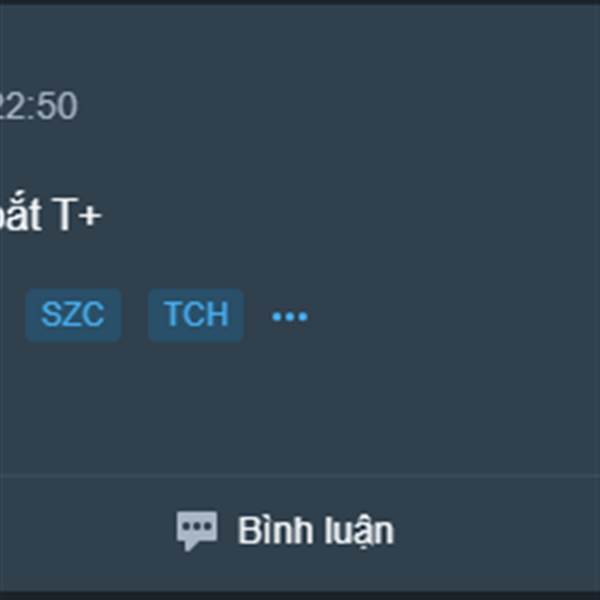Select the TCH stock ticker tag

(x=196, y=315)
